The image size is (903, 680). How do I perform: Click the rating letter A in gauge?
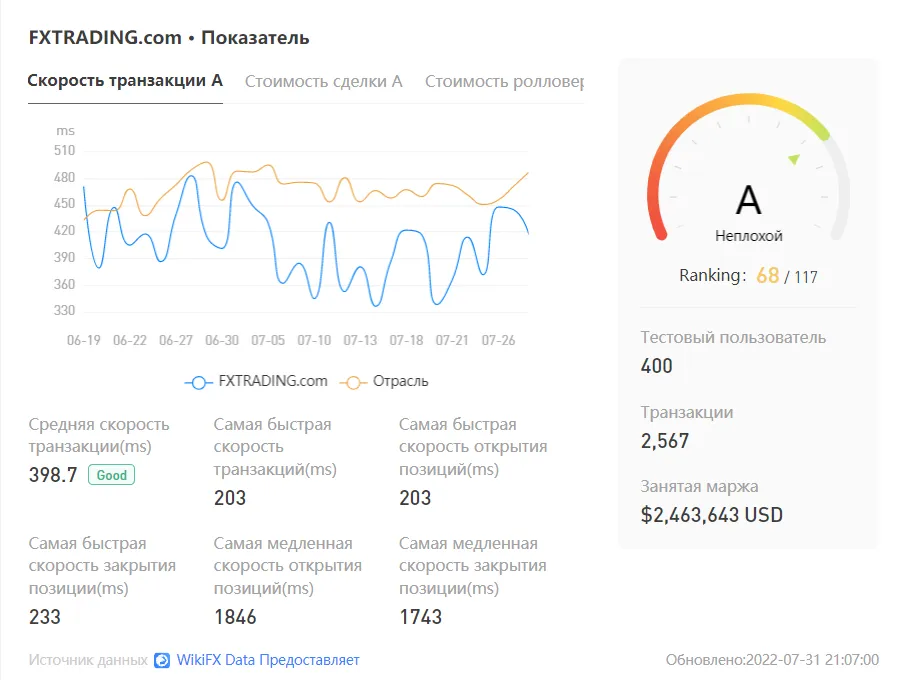(748, 200)
